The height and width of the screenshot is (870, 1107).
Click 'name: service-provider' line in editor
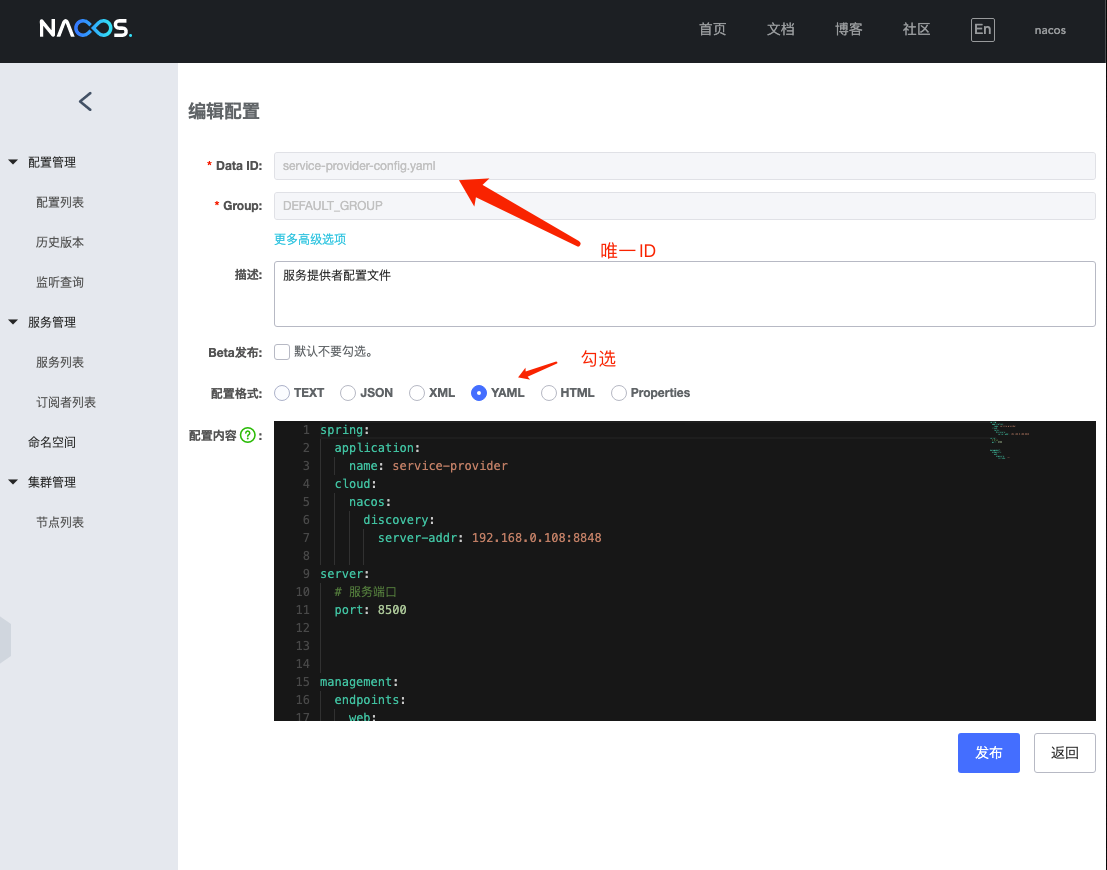pyautogui.click(x=428, y=466)
